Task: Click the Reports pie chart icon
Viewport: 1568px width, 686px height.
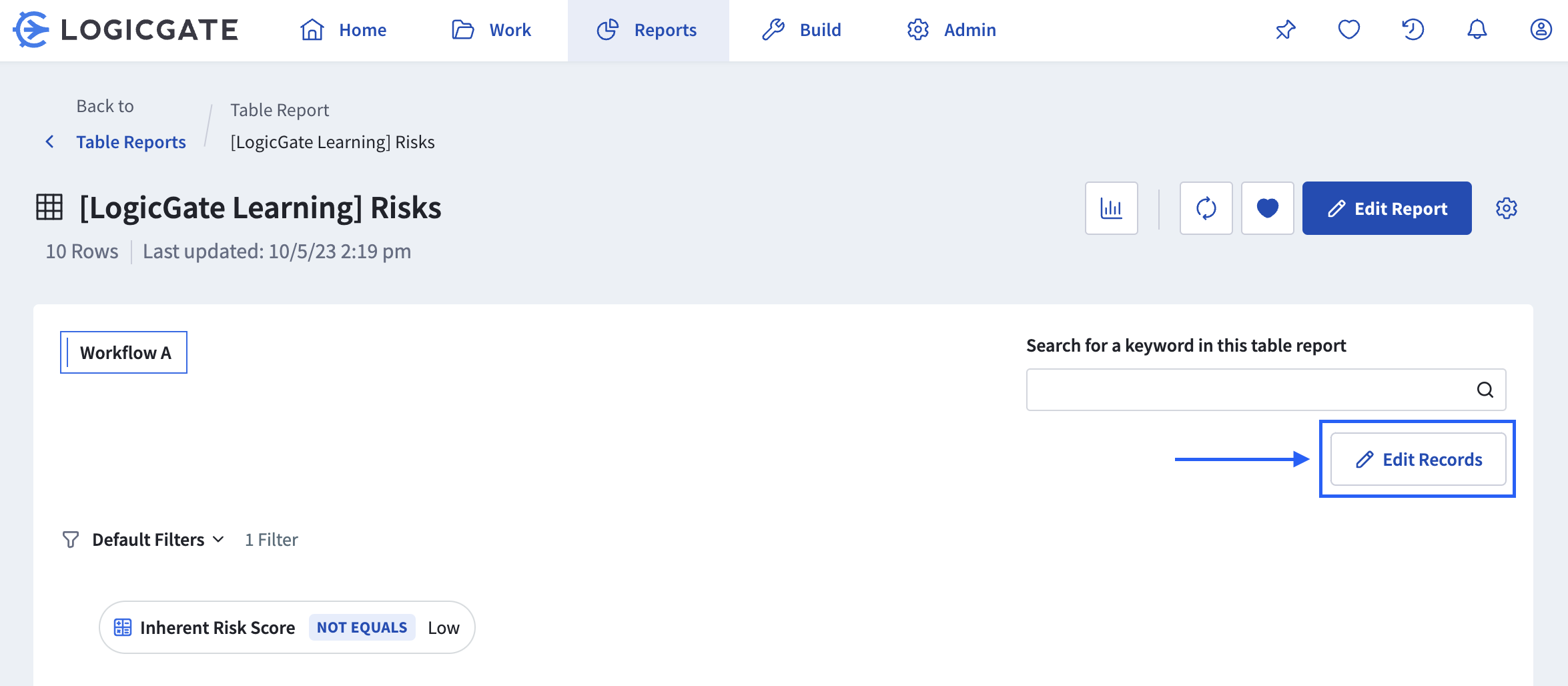Action: [x=607, y=30]
